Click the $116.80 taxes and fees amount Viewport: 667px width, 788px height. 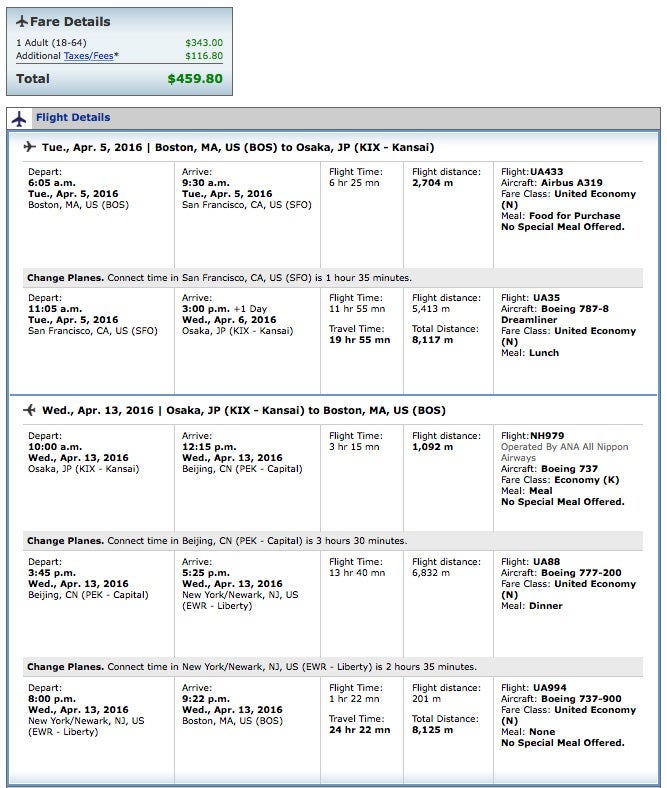pyautogui.click(x=204, y=56)
